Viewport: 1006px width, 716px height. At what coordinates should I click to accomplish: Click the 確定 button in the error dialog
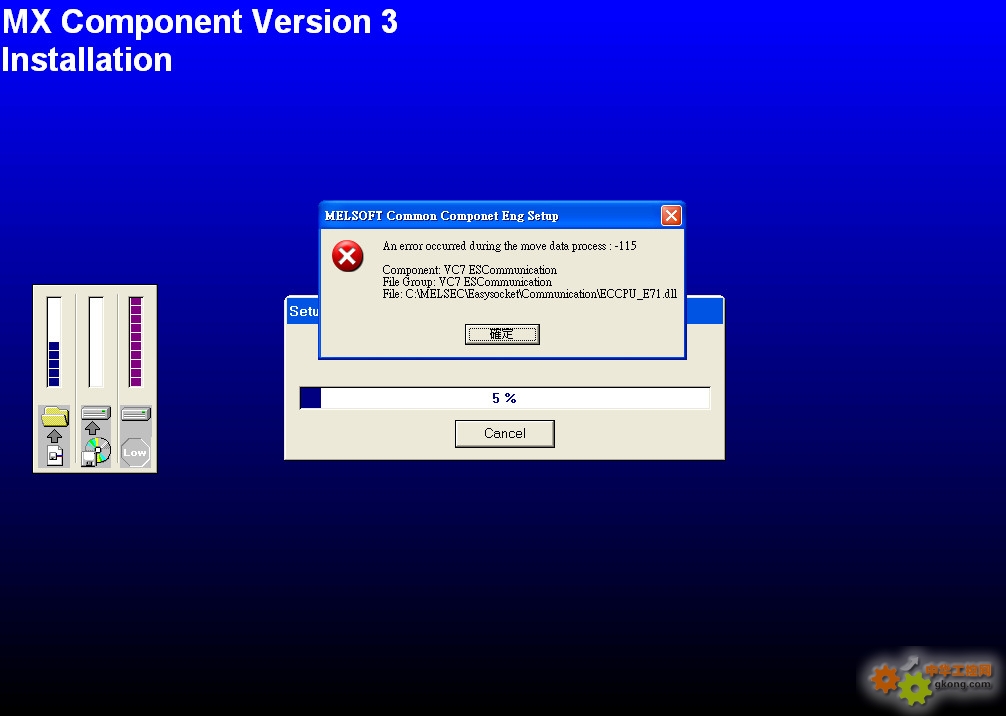(502, 334)
